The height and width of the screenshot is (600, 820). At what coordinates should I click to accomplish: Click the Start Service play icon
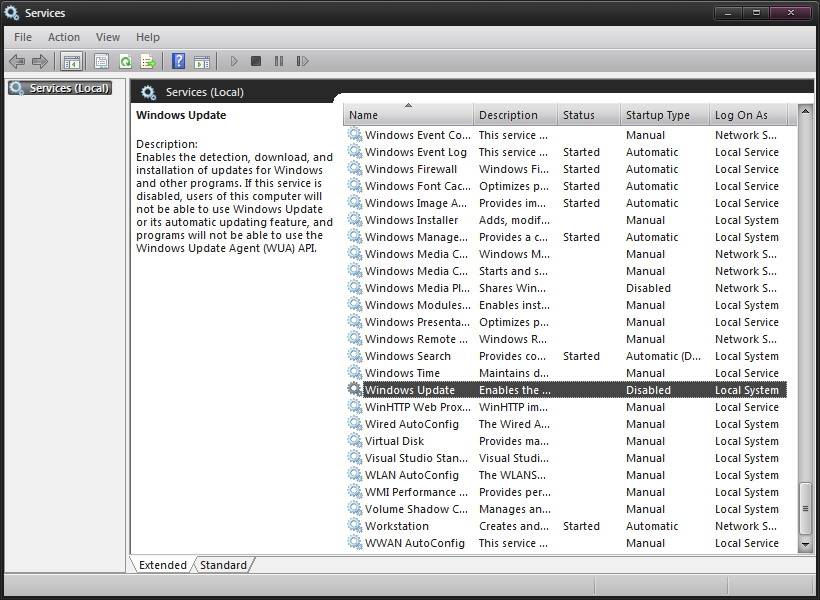[x=234, y=62]
